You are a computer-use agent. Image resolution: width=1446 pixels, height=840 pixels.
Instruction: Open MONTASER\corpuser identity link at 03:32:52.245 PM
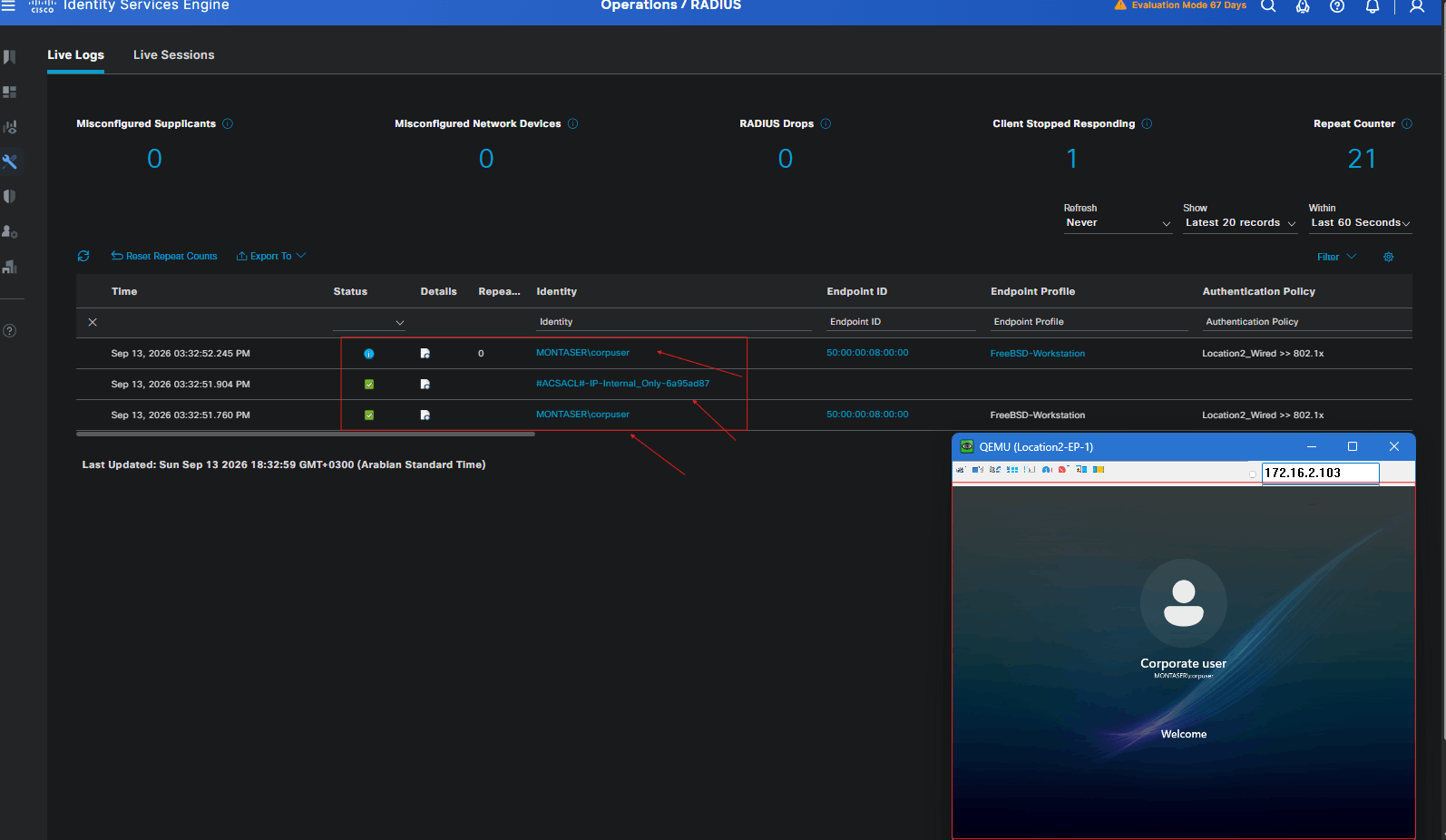tap(582, 353)
